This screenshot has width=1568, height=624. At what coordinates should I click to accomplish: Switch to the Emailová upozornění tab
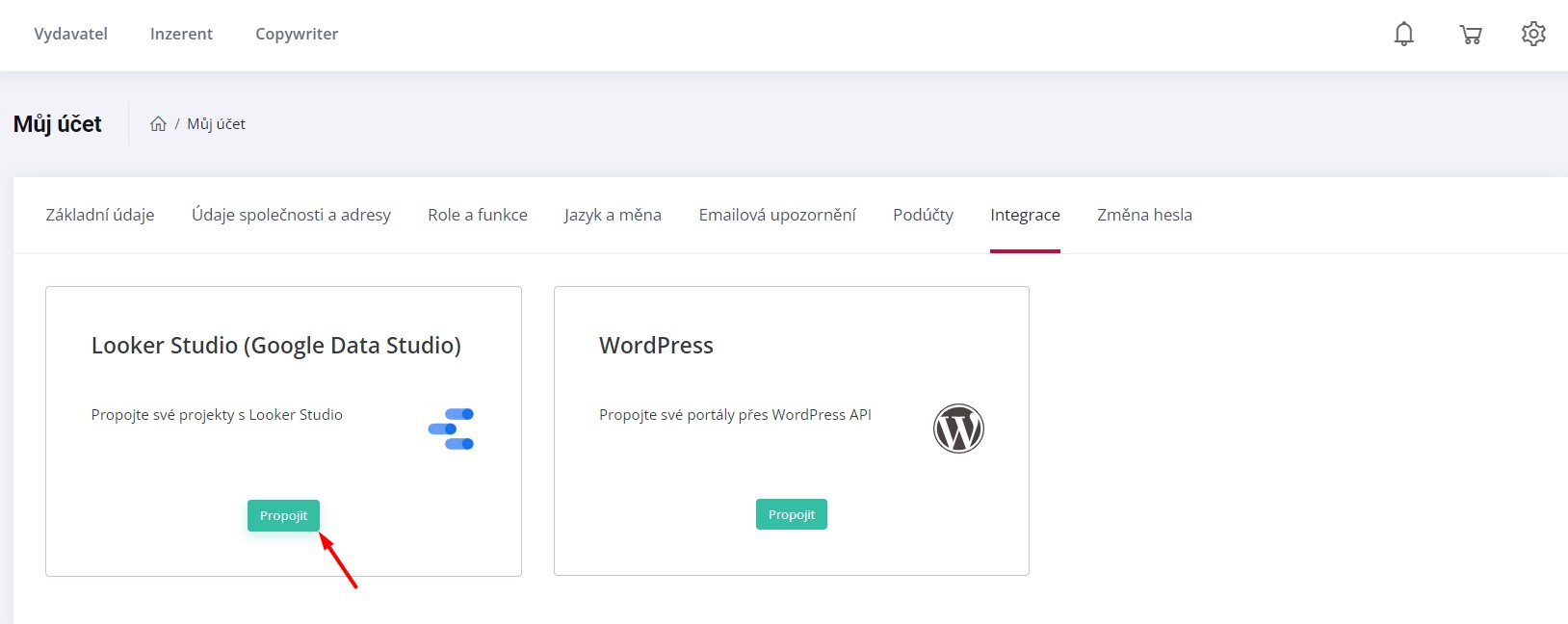(777, 215)
